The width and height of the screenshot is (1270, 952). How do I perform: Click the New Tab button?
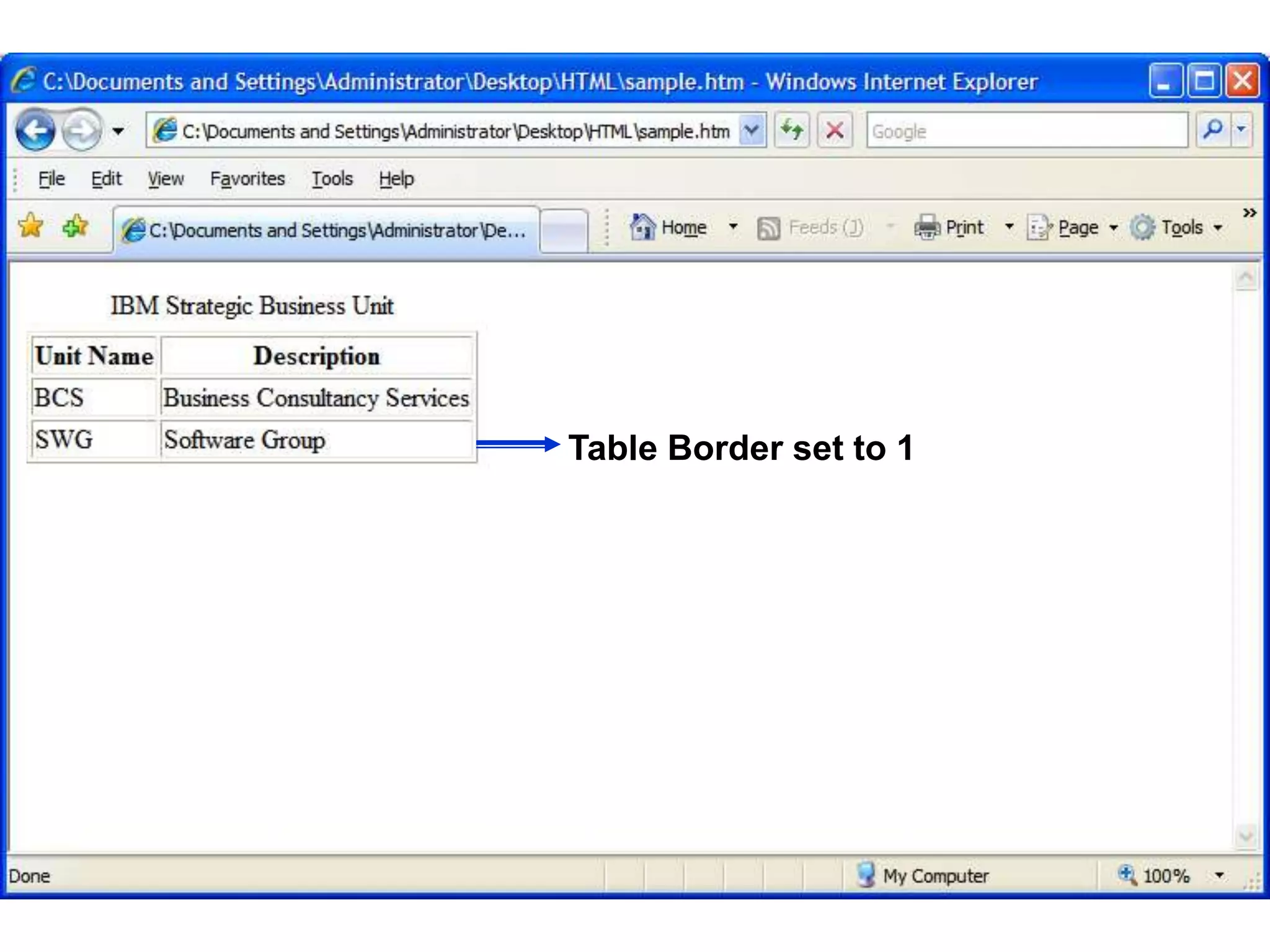[x=564, y=230]
